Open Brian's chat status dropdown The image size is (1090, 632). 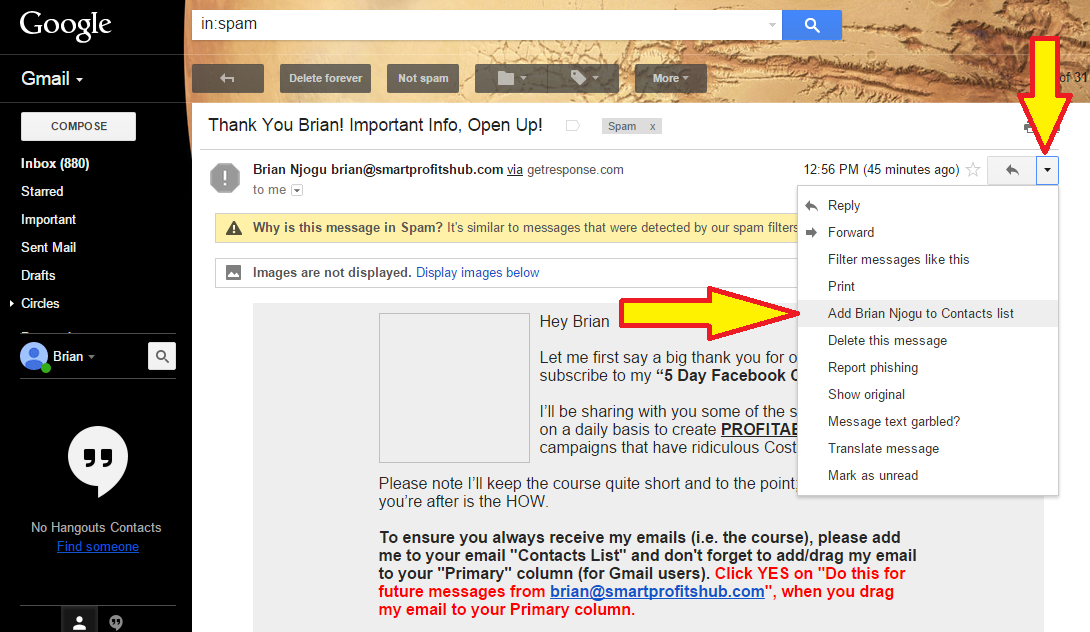pos(91,357)
